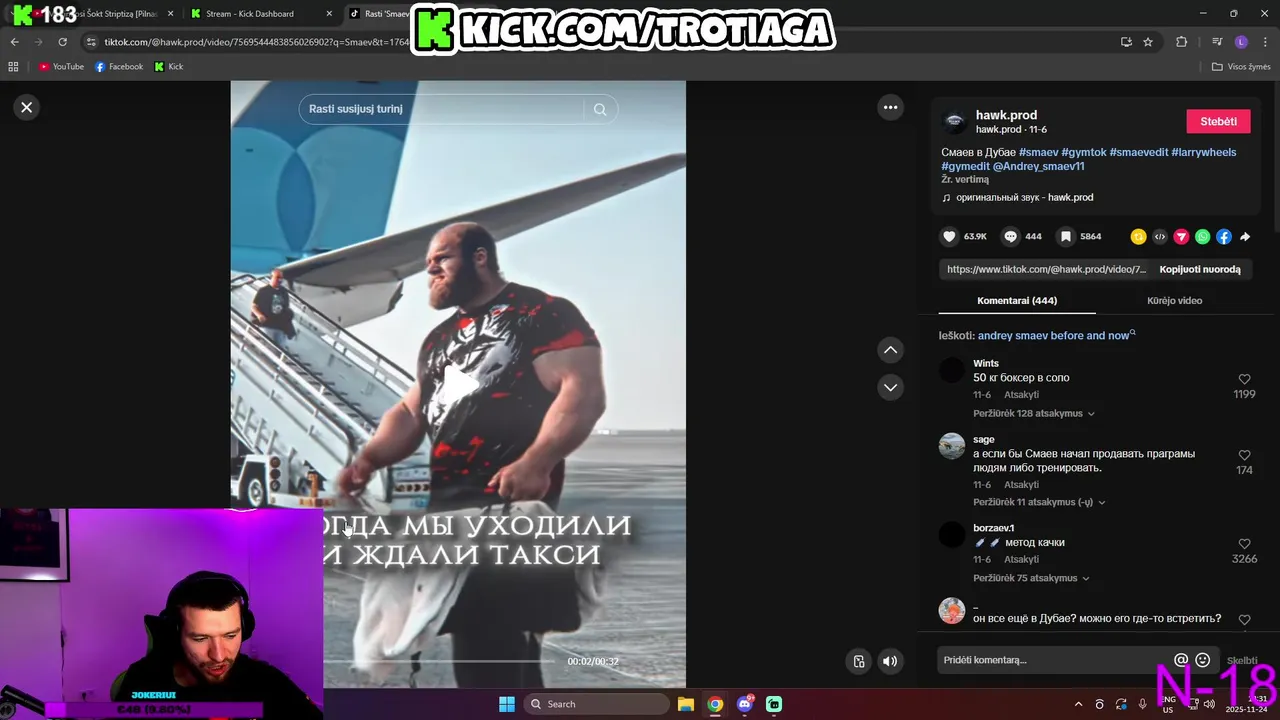The width and height of the screenshot is (1280, 720).
Task: Go to next video with down arrow
Action: [890, 387]
